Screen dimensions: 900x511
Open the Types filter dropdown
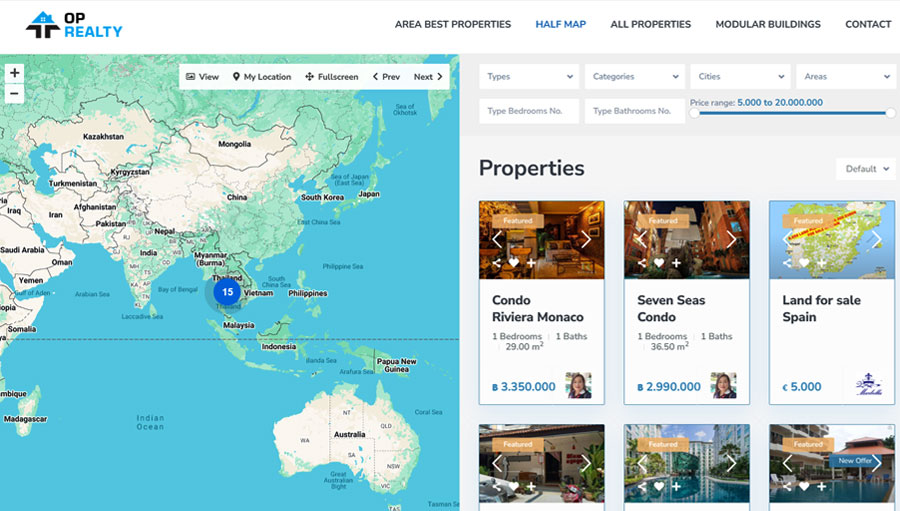(529, 77)
